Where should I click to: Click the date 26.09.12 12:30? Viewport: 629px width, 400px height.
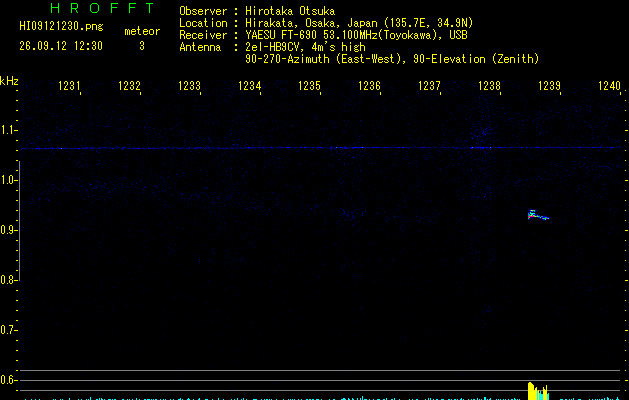tap(61, 46)
